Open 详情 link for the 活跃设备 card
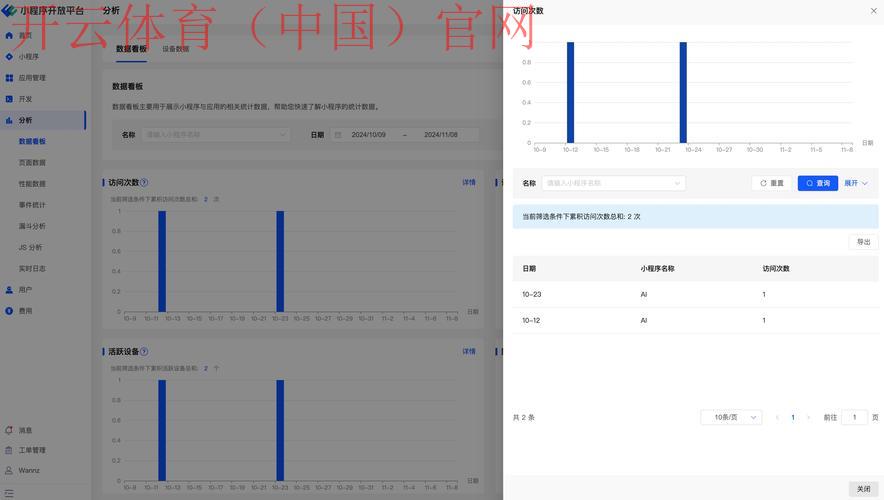 tap(469, 352)
